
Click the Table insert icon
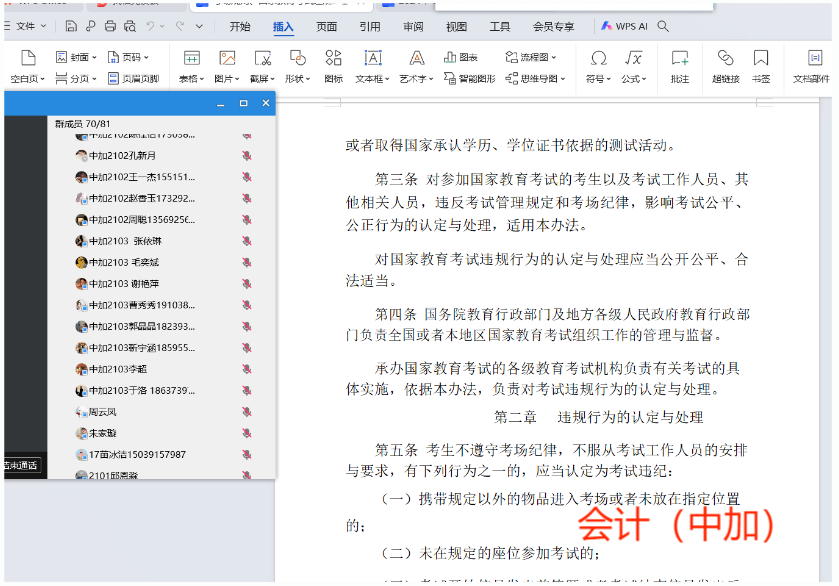pos(191,59)
